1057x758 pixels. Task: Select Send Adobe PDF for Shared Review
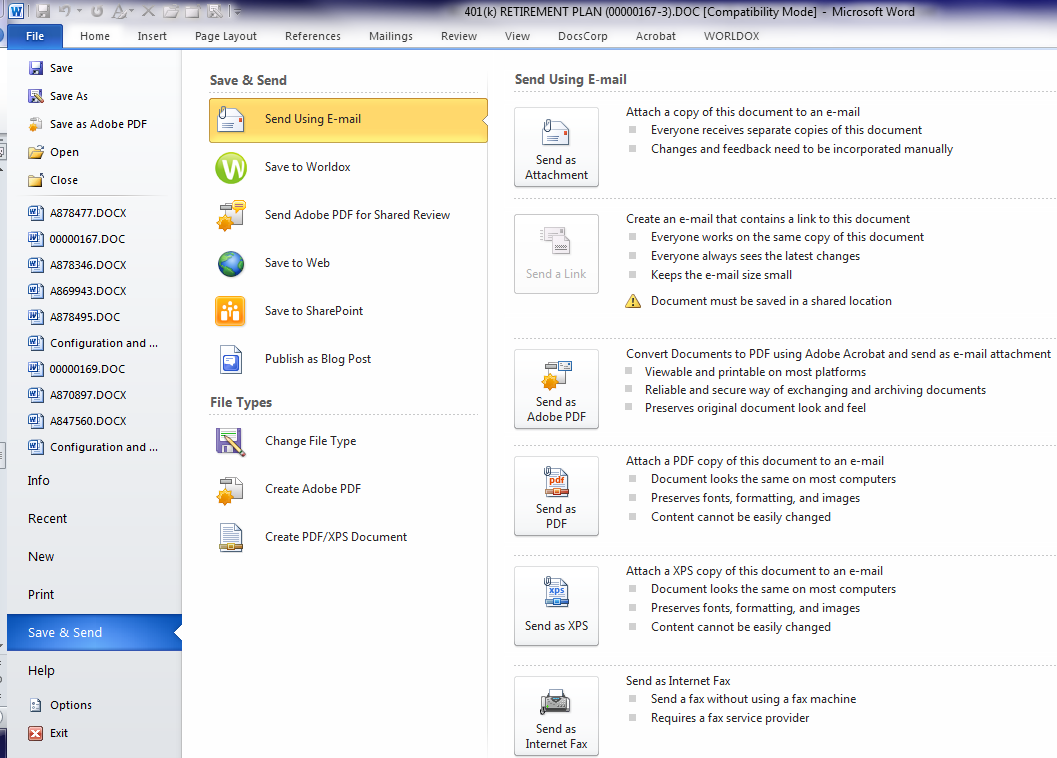pos(348,216)
